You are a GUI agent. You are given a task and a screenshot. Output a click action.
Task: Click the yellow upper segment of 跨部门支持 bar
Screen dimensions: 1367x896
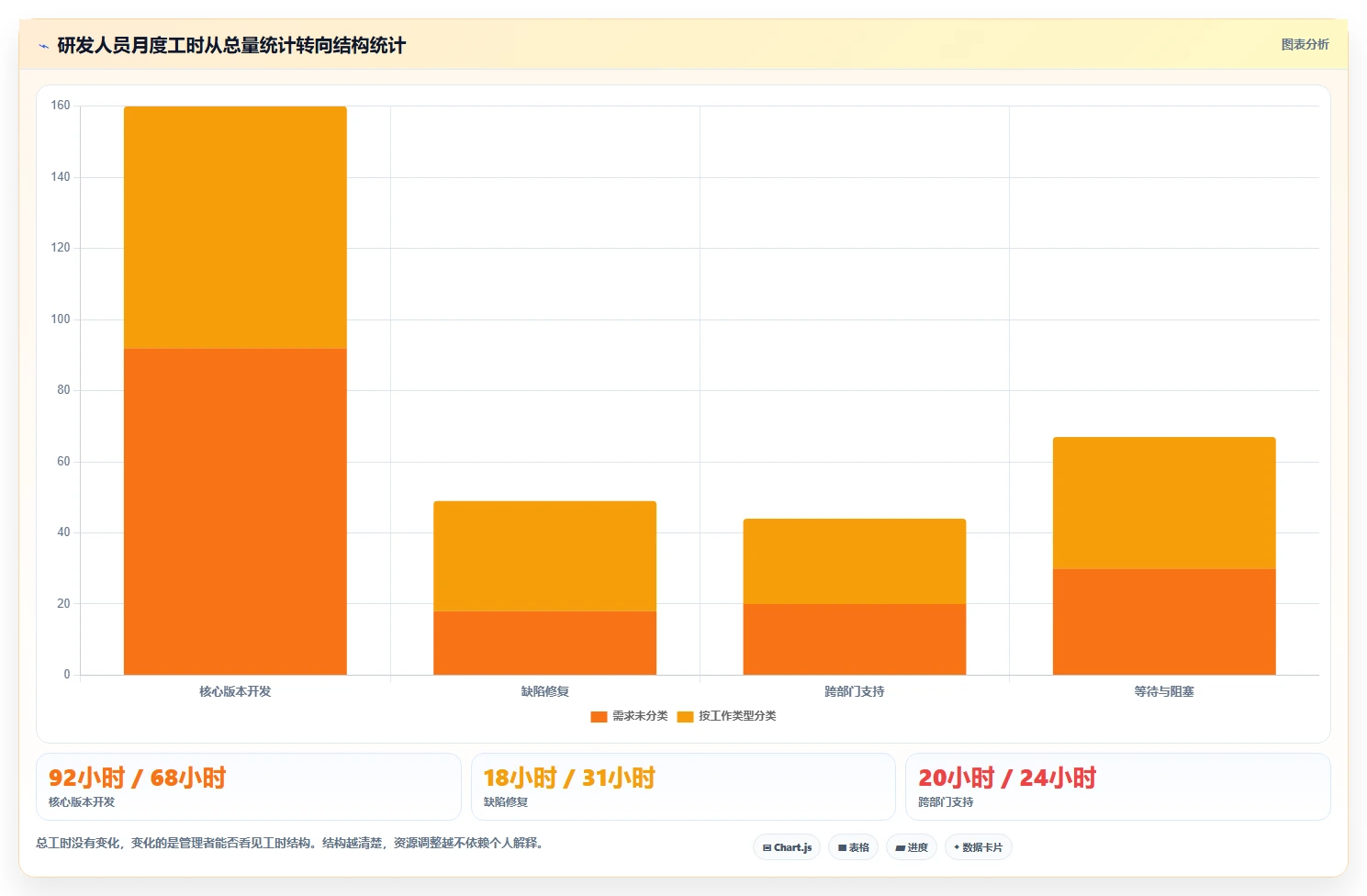(x=854, y=561)
